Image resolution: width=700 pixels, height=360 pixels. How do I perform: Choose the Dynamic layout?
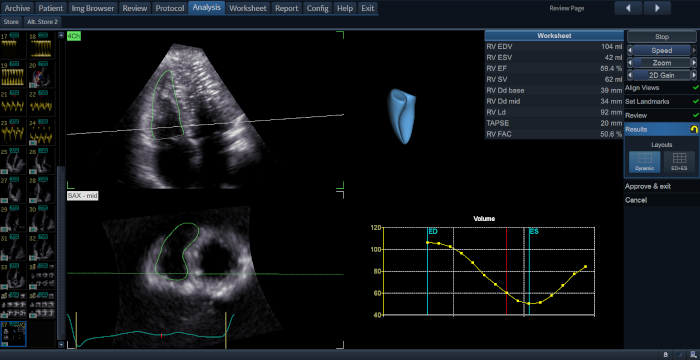[x=645, y=162]
